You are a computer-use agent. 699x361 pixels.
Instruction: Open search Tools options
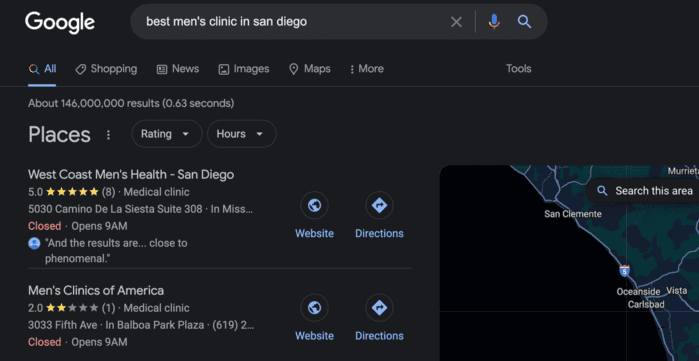[x=518, y=69]
